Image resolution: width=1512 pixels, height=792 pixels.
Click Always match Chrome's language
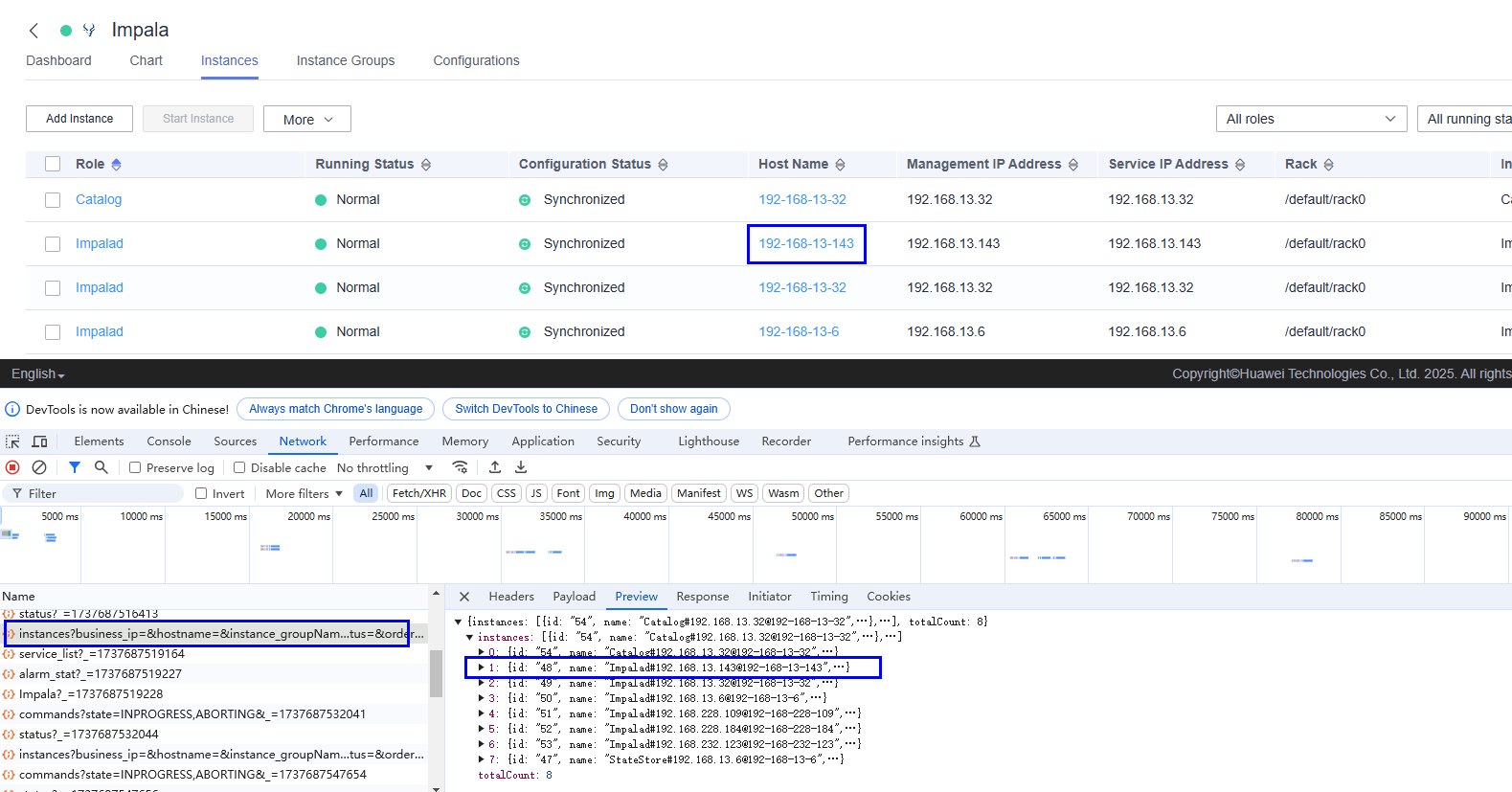pos(335,409)
